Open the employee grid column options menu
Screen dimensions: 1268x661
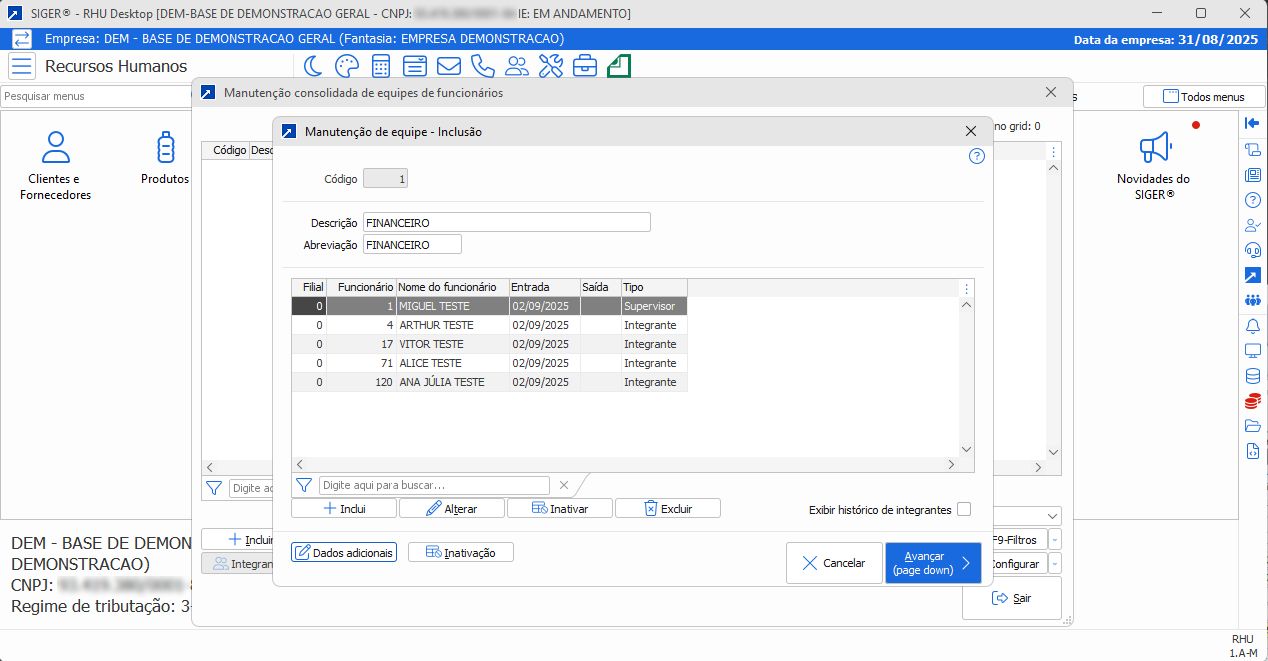point(966,288)
